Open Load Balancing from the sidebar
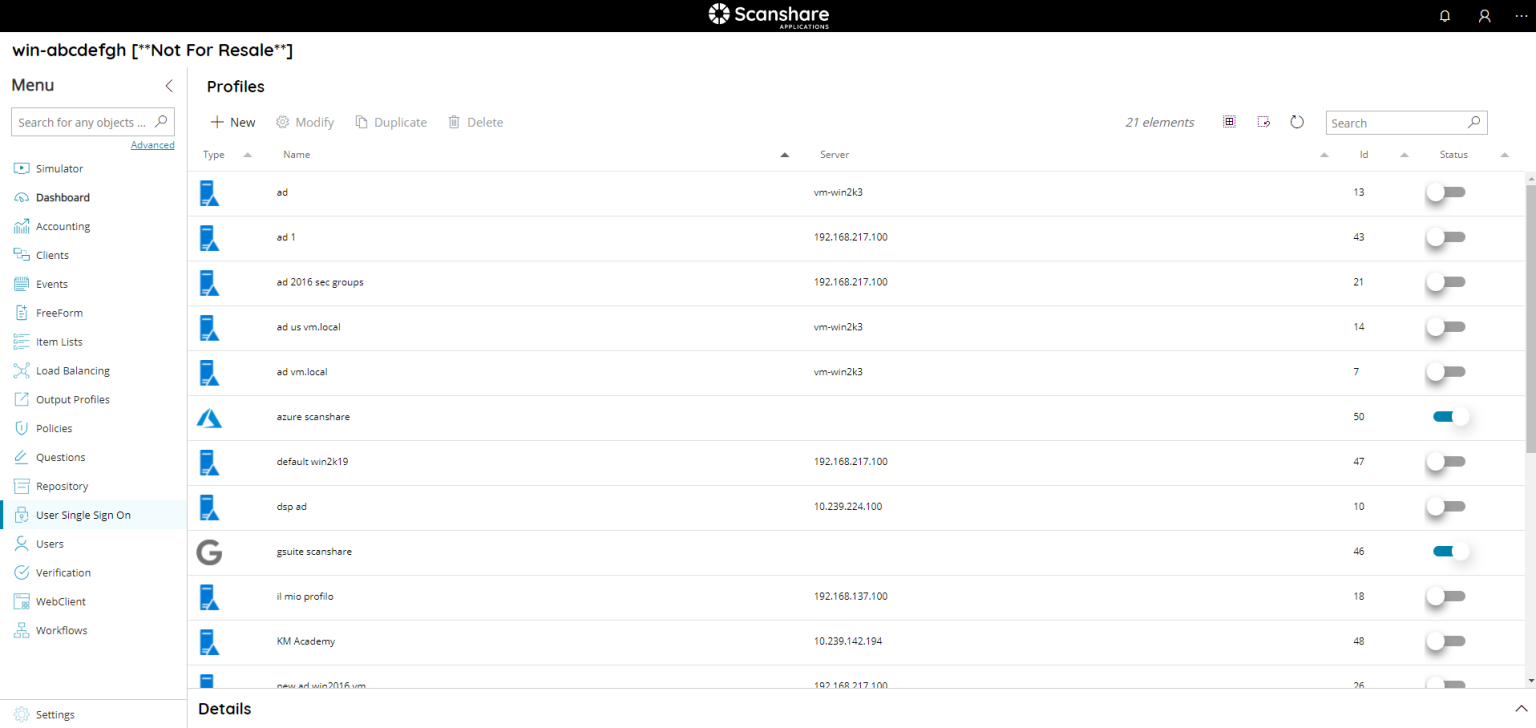Image resolution: width=1536 pixels, height=728 pixels. pyautogui.click(x=73, y=370)
